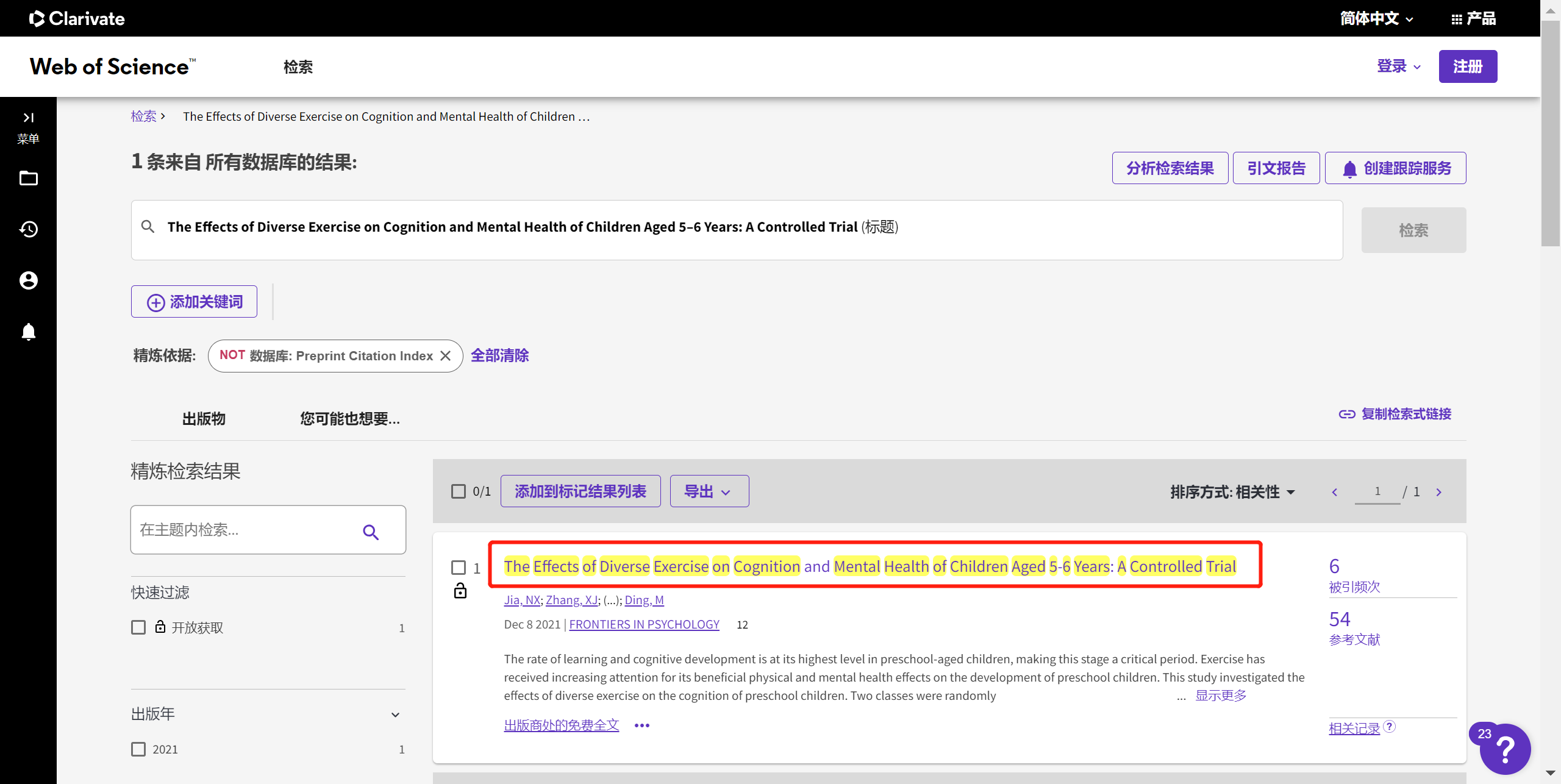Screen dimensions: 1561x784
Task: Tick the checkbox for result 1
Action: tap(459, 568)
